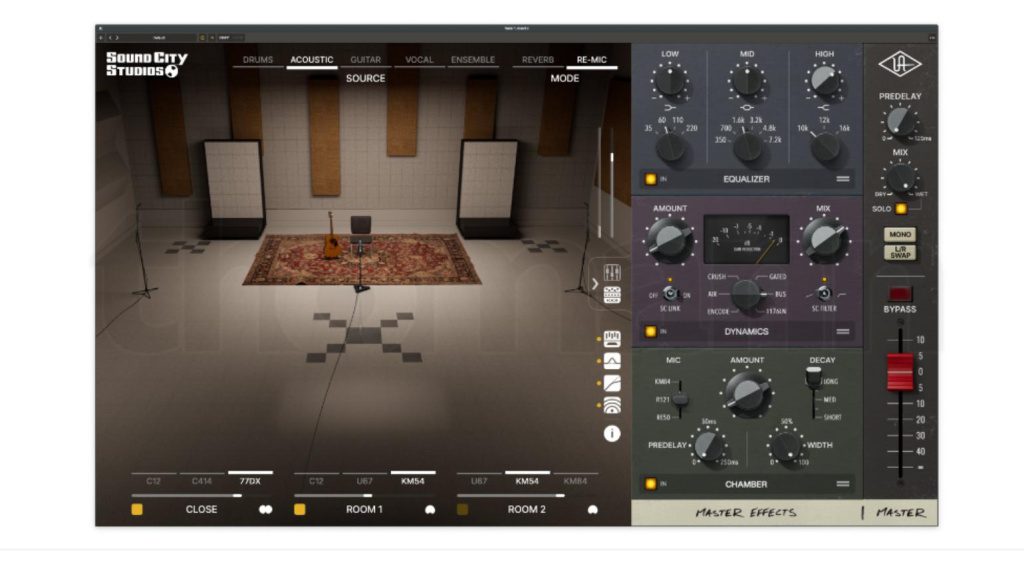The width and height of the screenshot is (1024, 565).
Task: Click the L/R SWAP button
Action: pyautogui.click(x=900, y=253)
